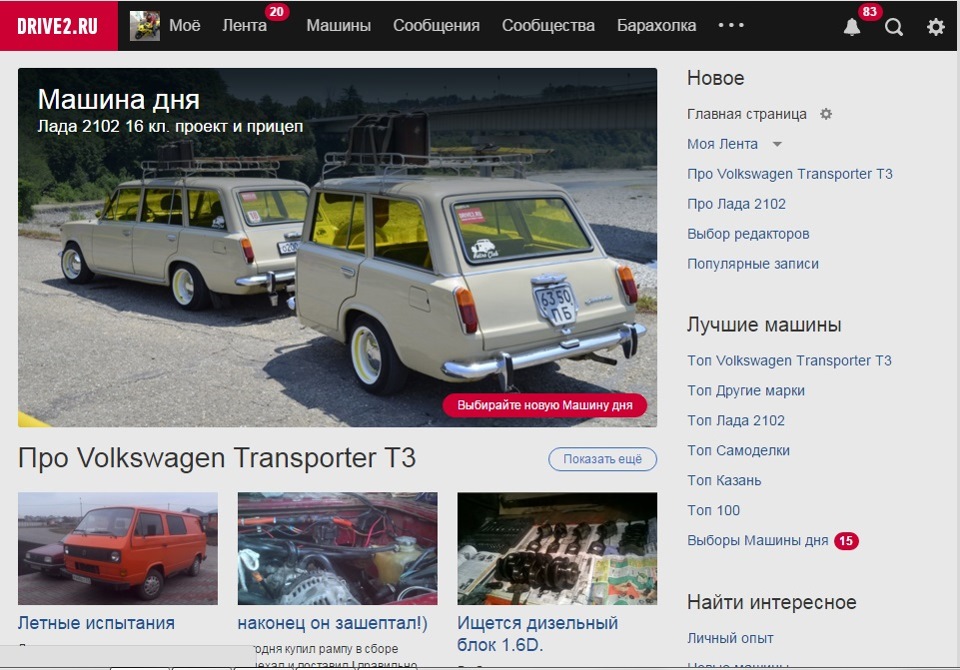Screen dimensions: 960x670
Task: Open the Топ 100 link
Action: pyautogui.click(x=713, y=511)
